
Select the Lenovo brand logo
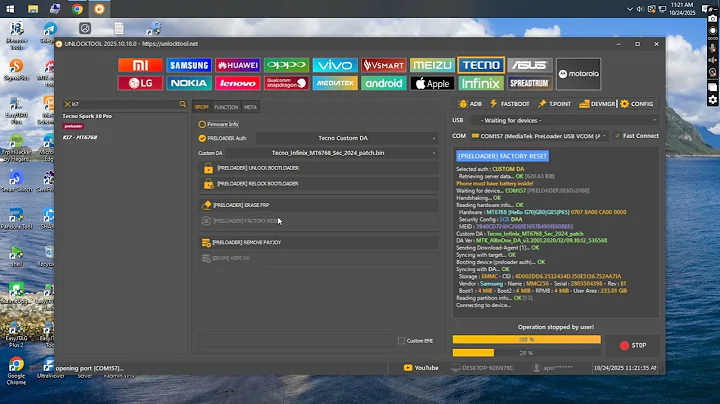[237, 83]
